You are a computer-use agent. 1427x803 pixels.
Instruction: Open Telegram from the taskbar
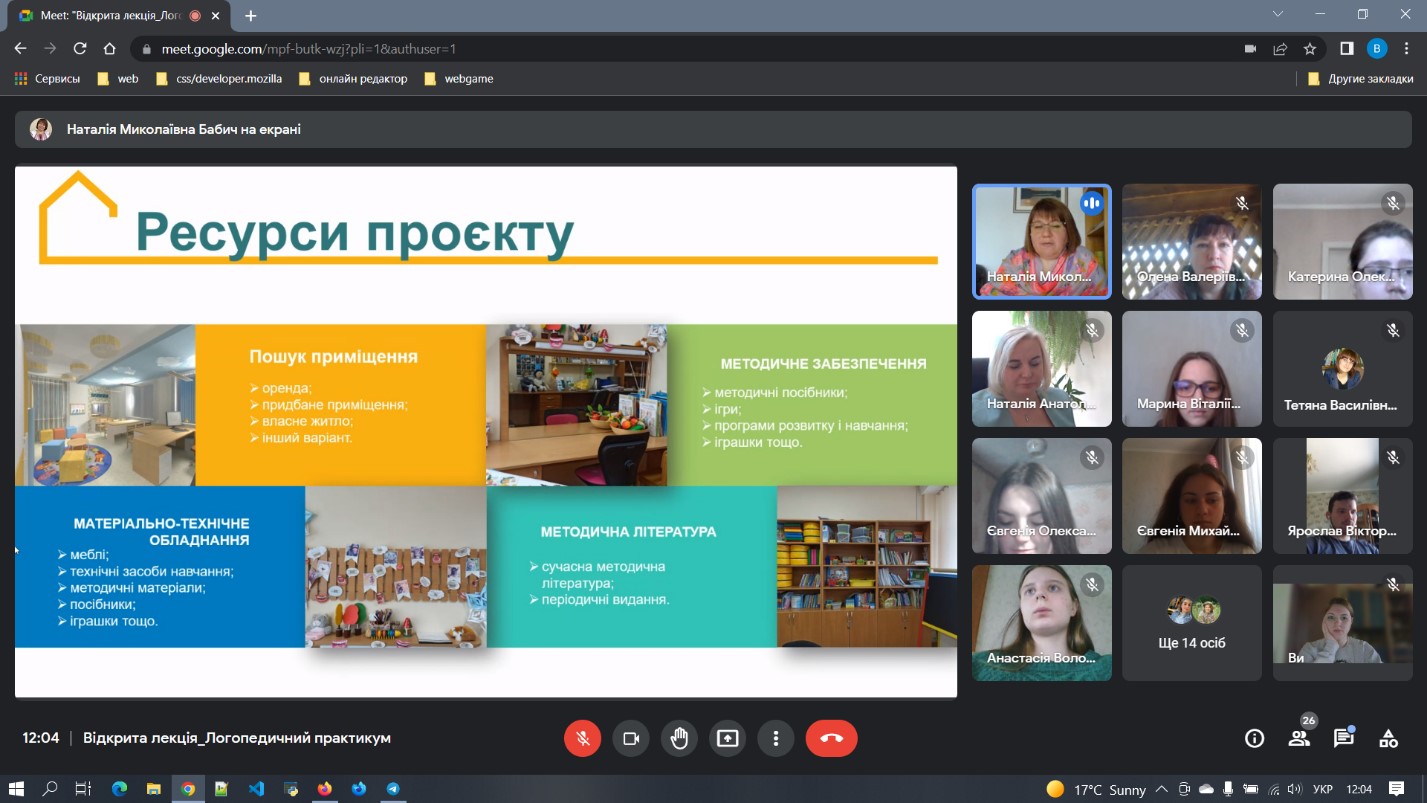point(393,789)
